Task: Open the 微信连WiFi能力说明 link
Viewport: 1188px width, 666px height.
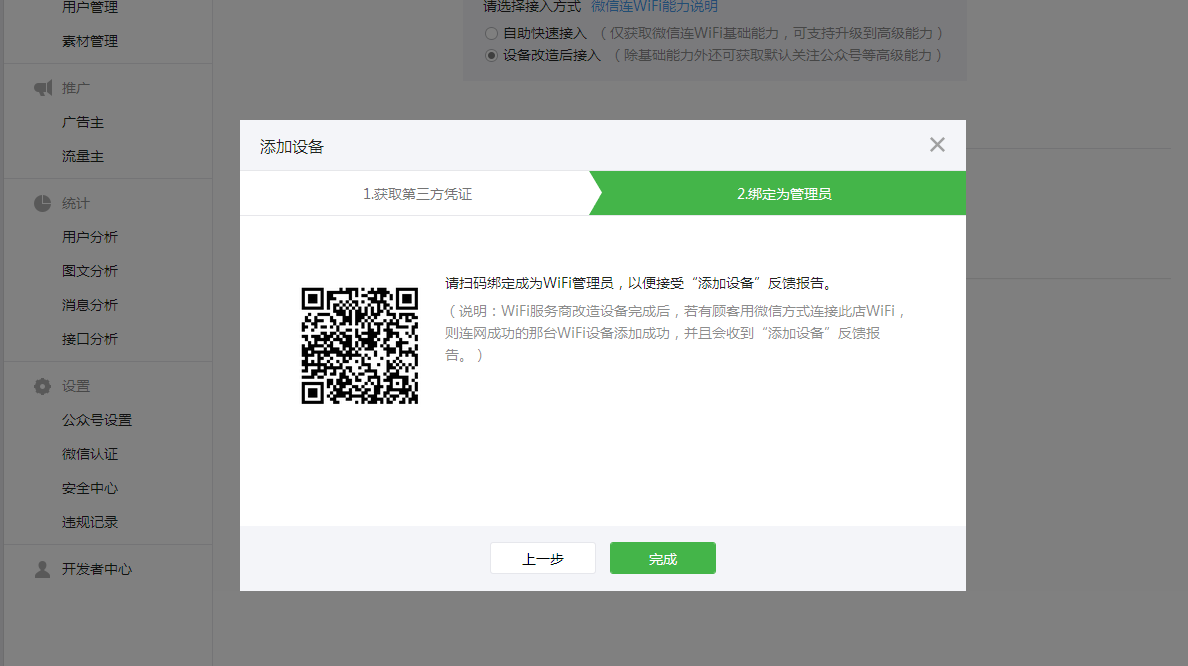Action: click(x=654, y=7)
